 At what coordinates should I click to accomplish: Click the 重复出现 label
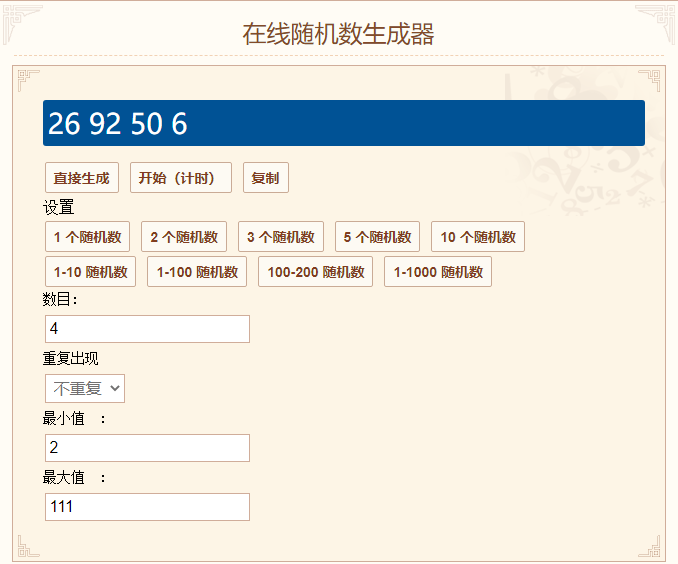[x=70, y=358]
